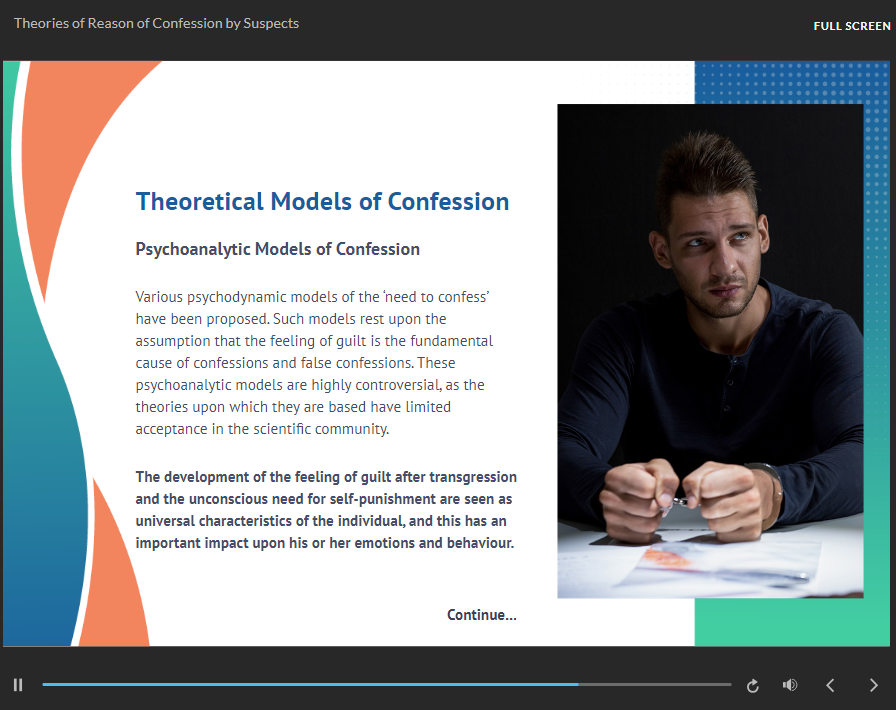Click the FULL SCREEN button

(x=851, y=26)
